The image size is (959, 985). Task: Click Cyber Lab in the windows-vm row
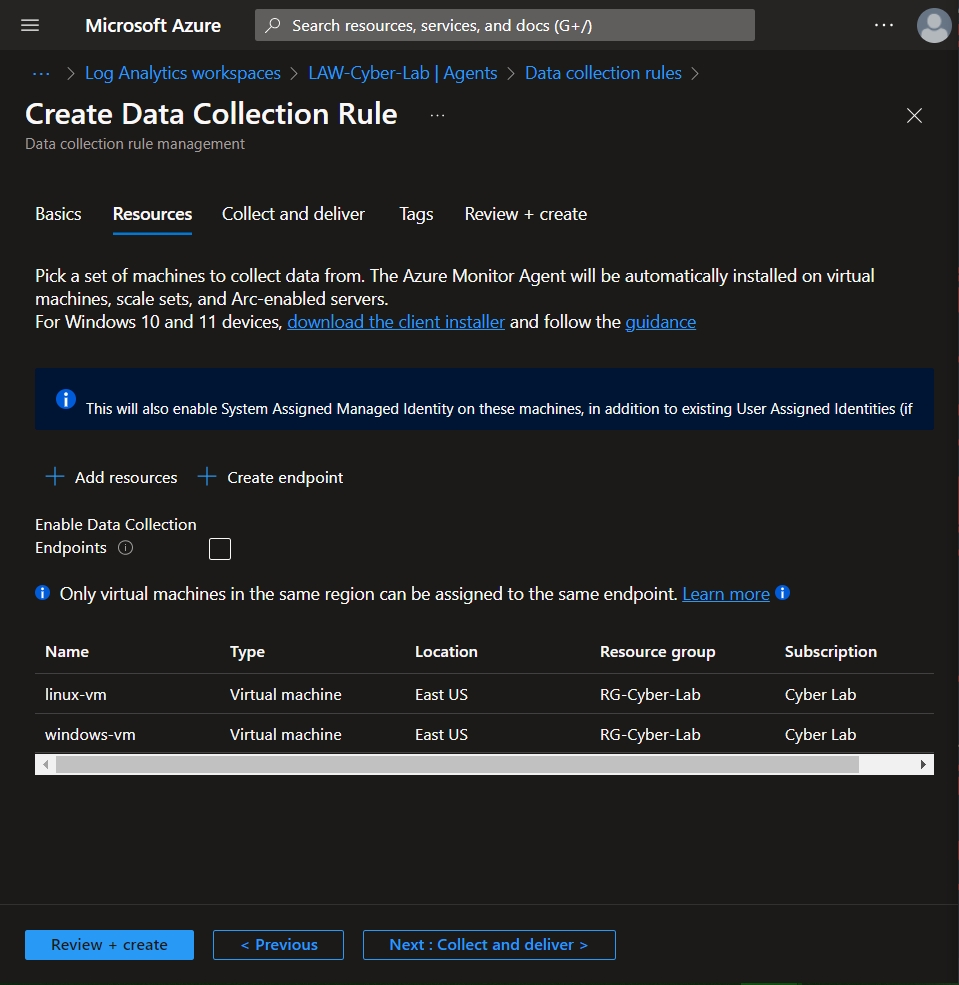[820, 734]
